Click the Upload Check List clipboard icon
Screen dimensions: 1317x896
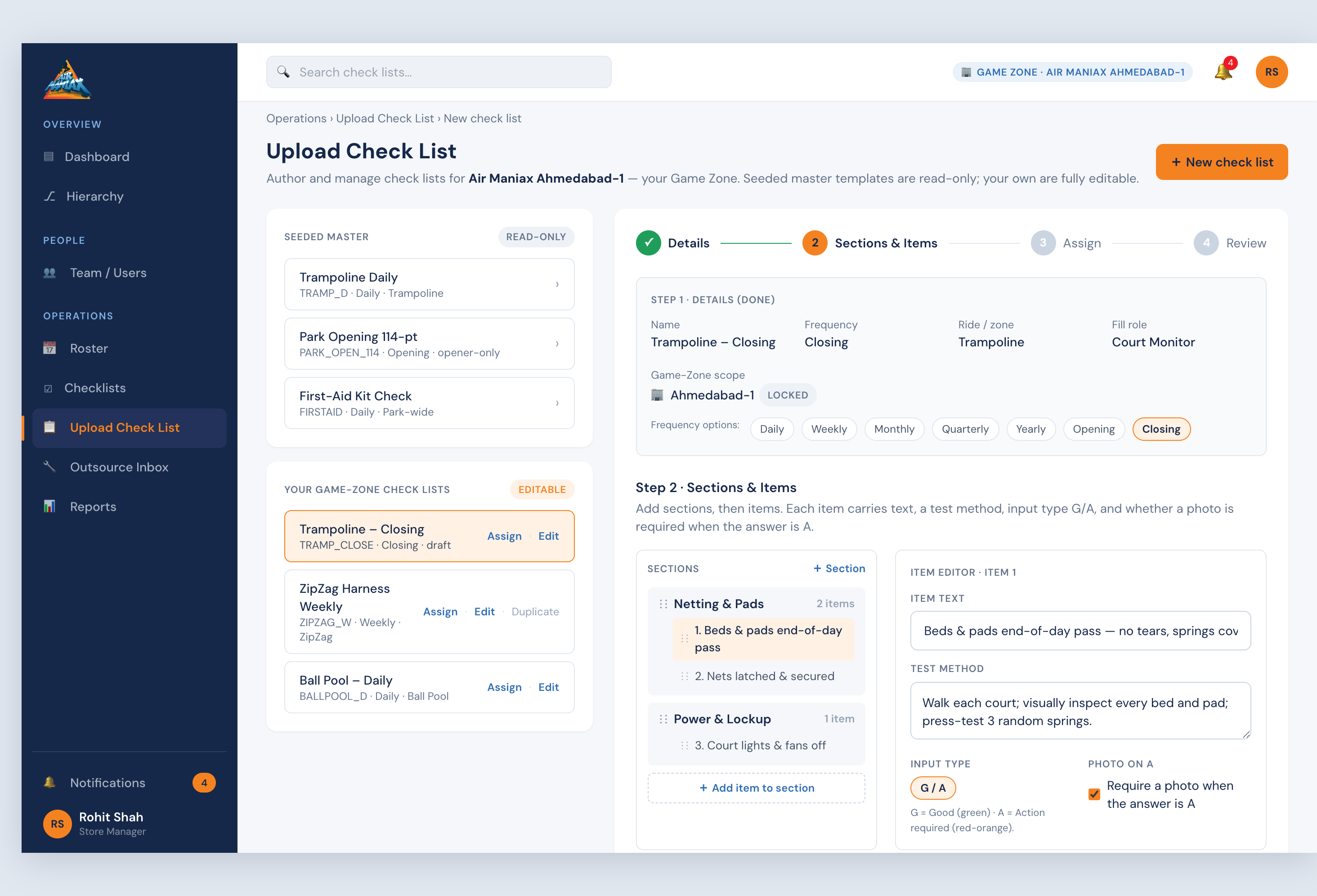click(x=50, y=427)
